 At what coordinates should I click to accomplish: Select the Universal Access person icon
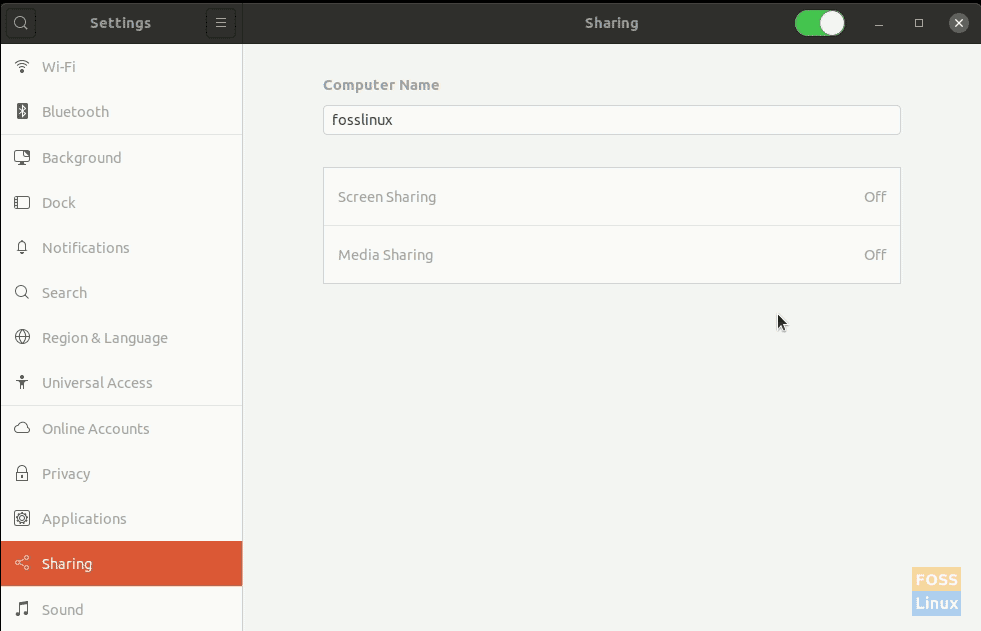coord(21,382)
